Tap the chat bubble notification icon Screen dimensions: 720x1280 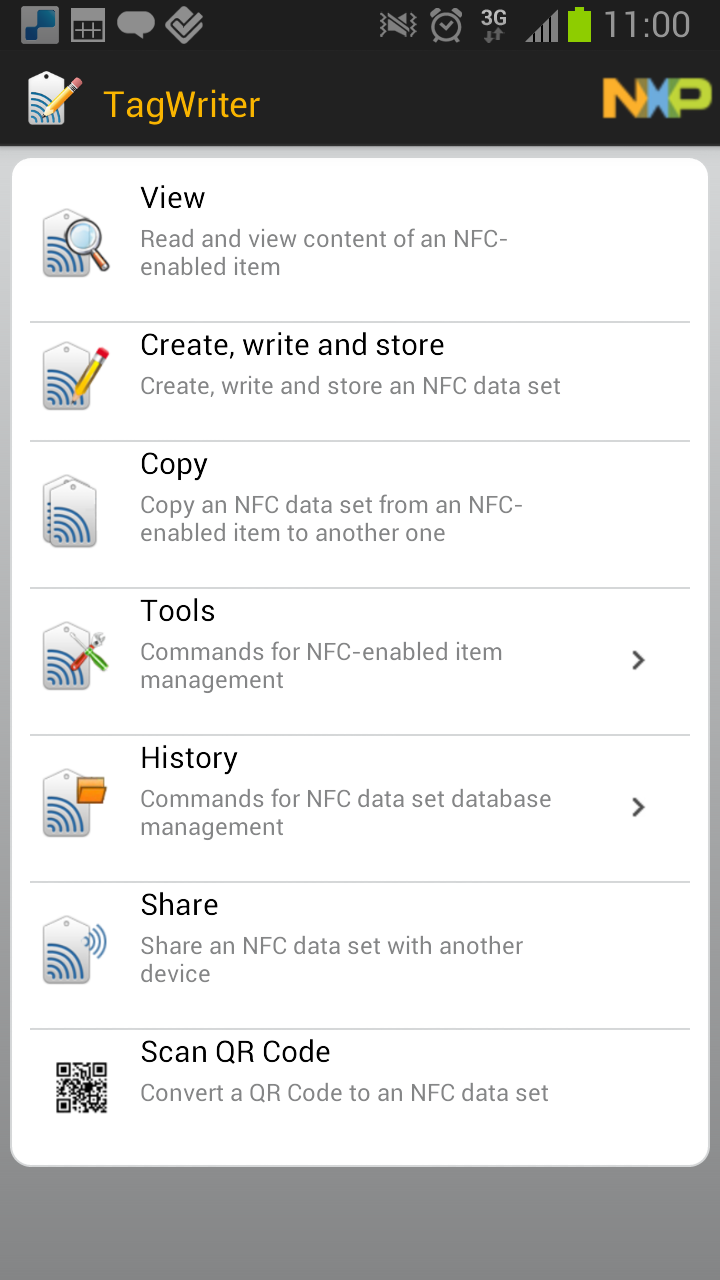click(x=135, y=24)
